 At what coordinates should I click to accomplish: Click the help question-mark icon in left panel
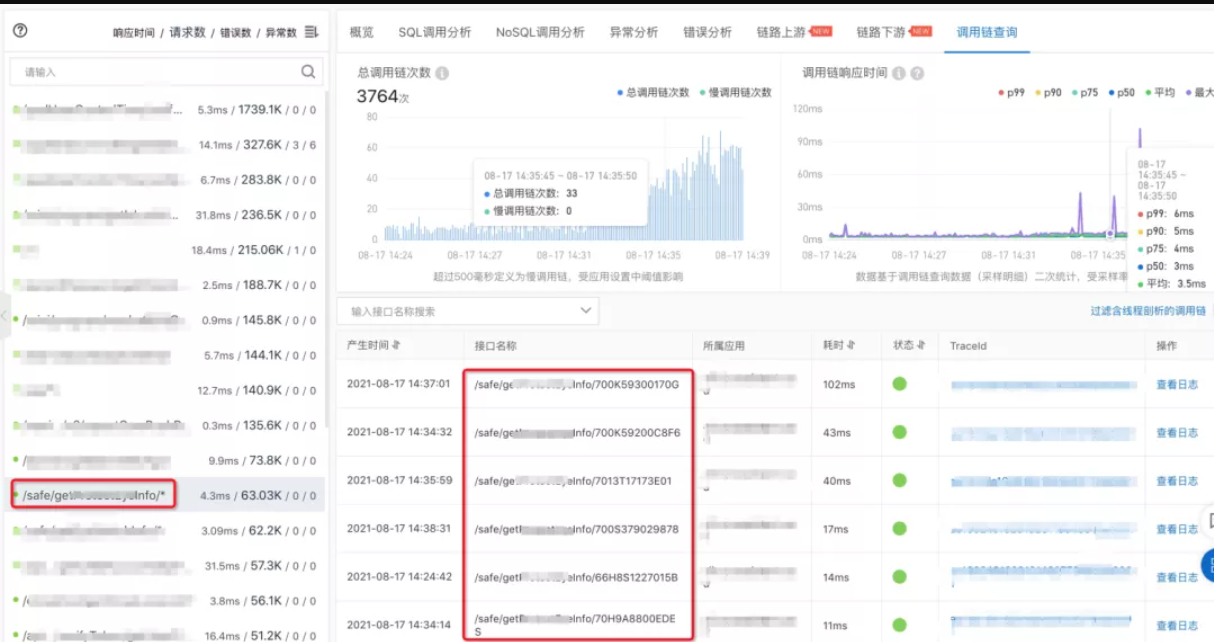point(20,31)
